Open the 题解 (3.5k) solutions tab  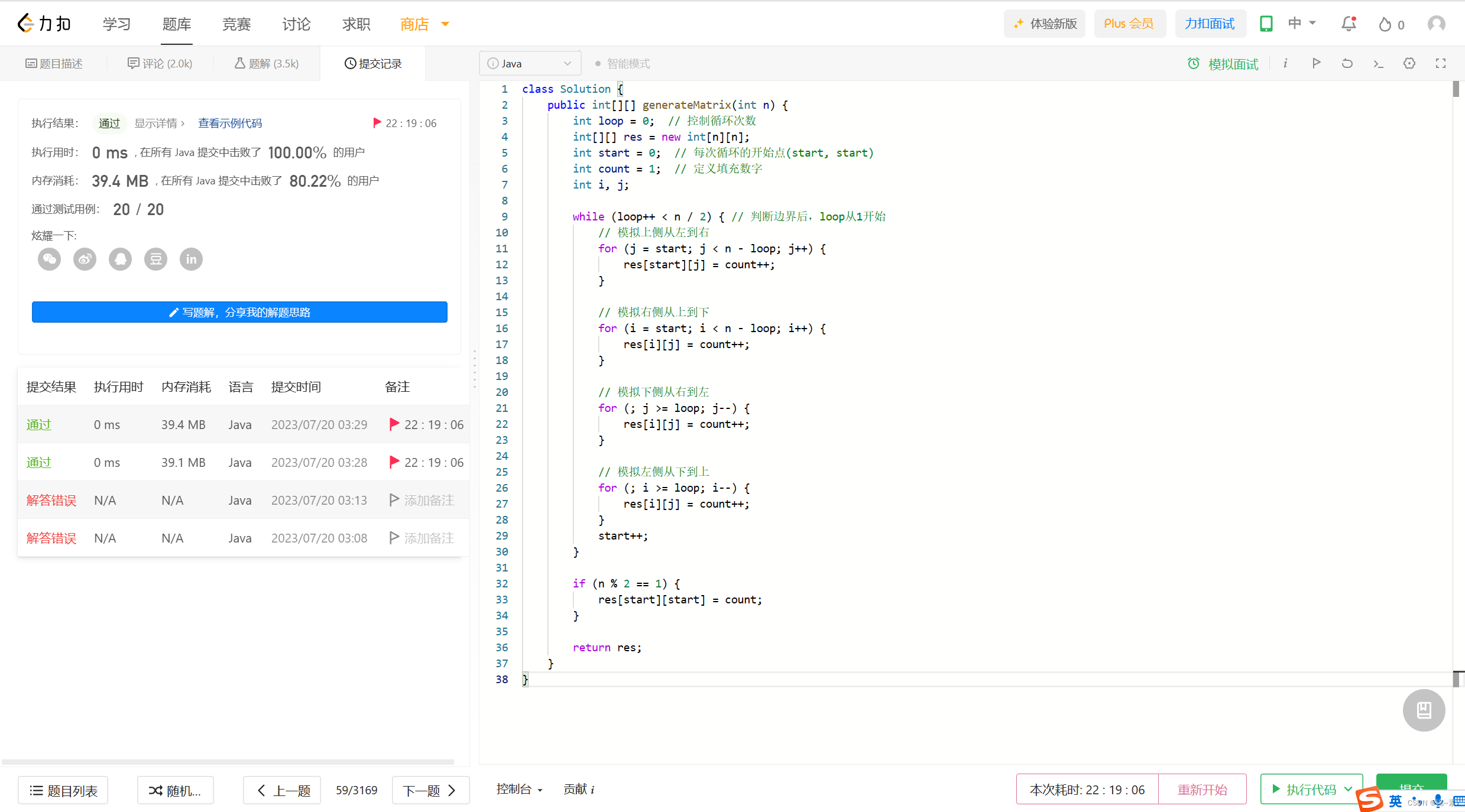pyautogui.click(x=267, y=63)
